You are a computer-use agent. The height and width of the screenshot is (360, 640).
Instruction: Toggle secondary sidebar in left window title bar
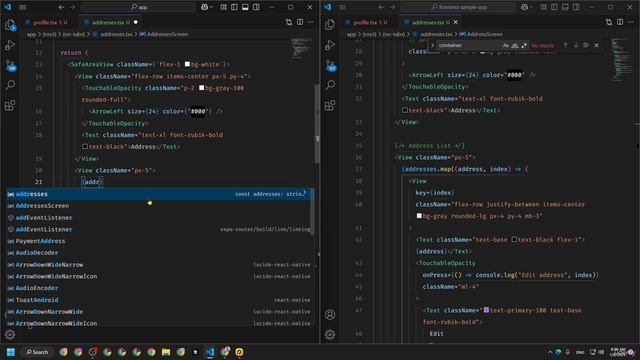tap(256, 7)
